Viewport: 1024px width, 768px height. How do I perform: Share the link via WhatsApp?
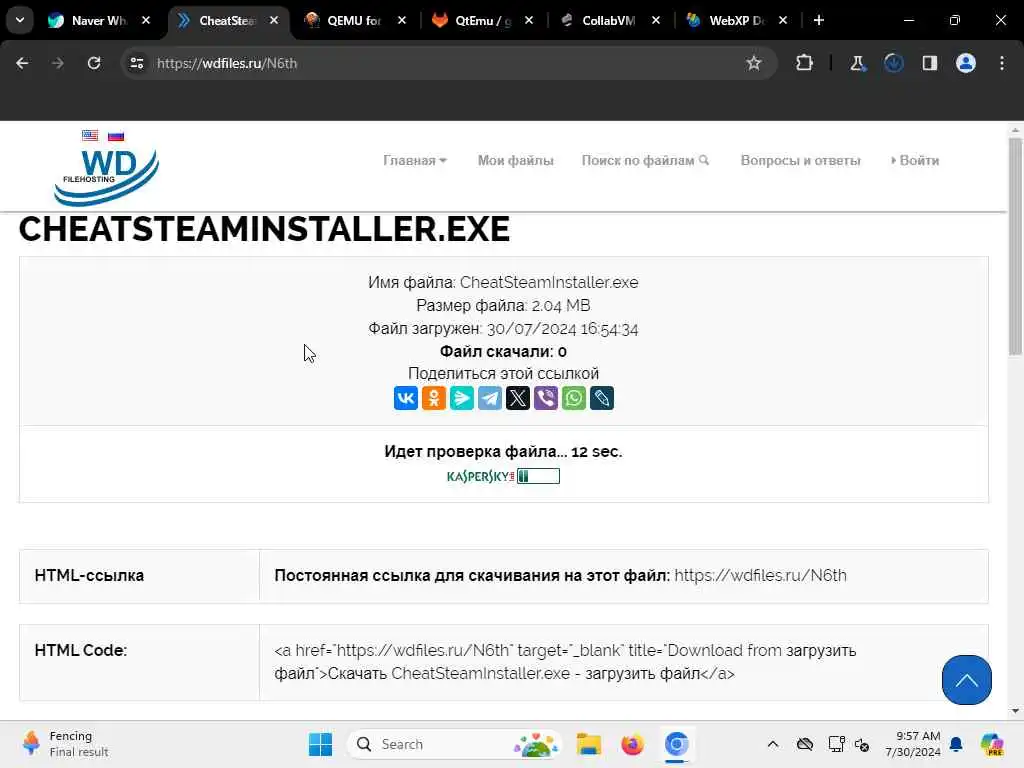pos(574,398)
